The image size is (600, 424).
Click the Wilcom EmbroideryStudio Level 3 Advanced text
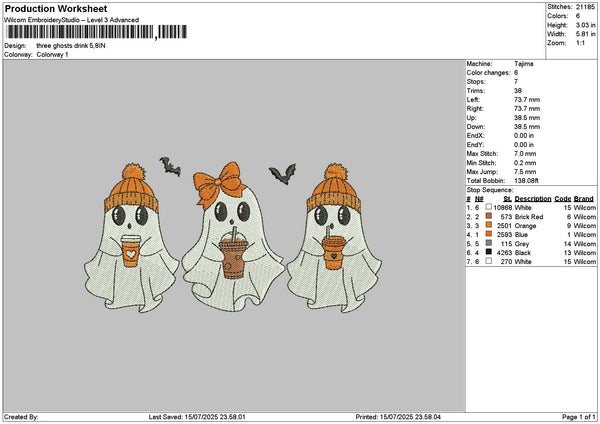72,20
